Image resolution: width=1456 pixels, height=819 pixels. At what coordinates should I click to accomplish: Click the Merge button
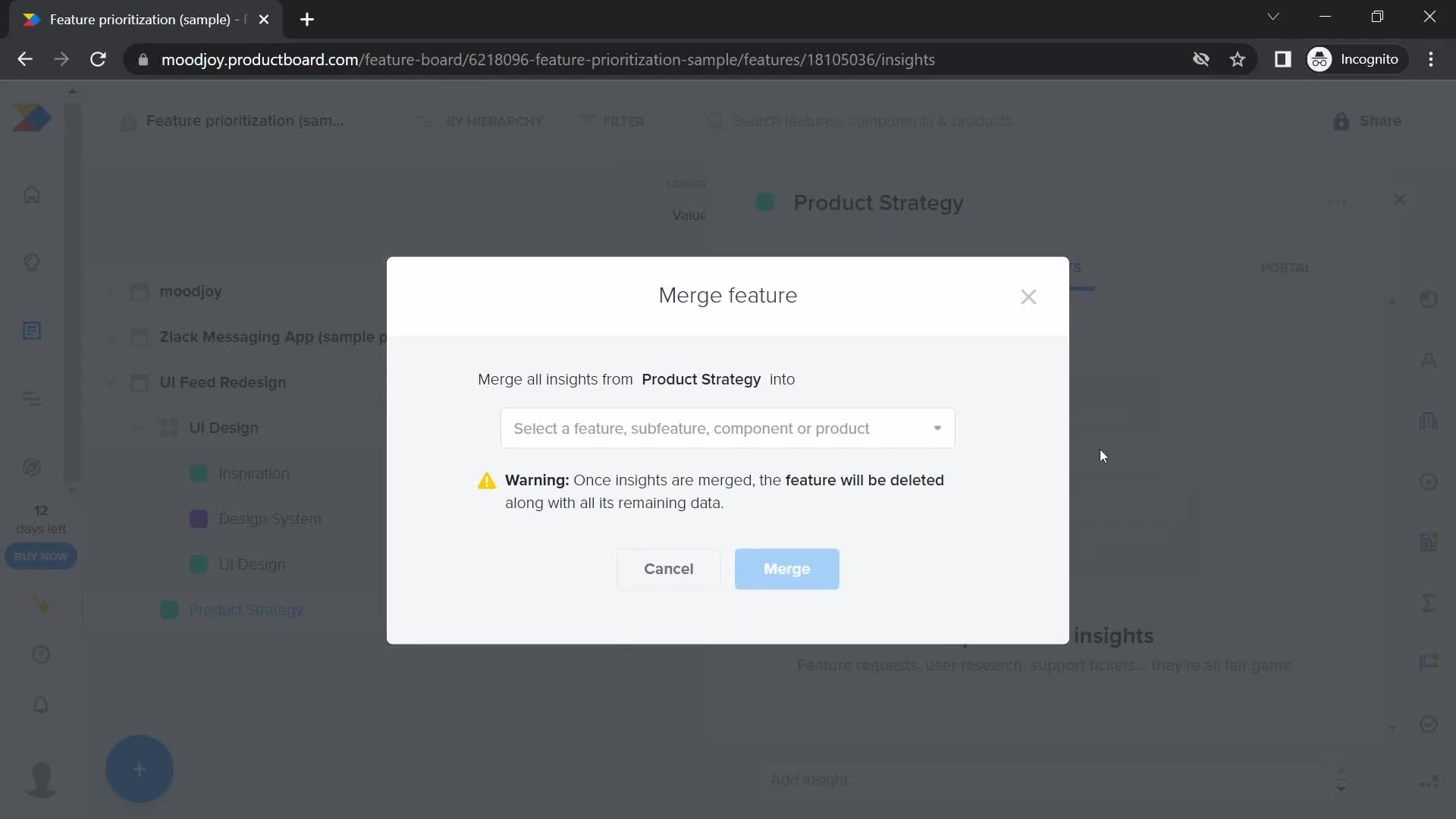[786, 569]
